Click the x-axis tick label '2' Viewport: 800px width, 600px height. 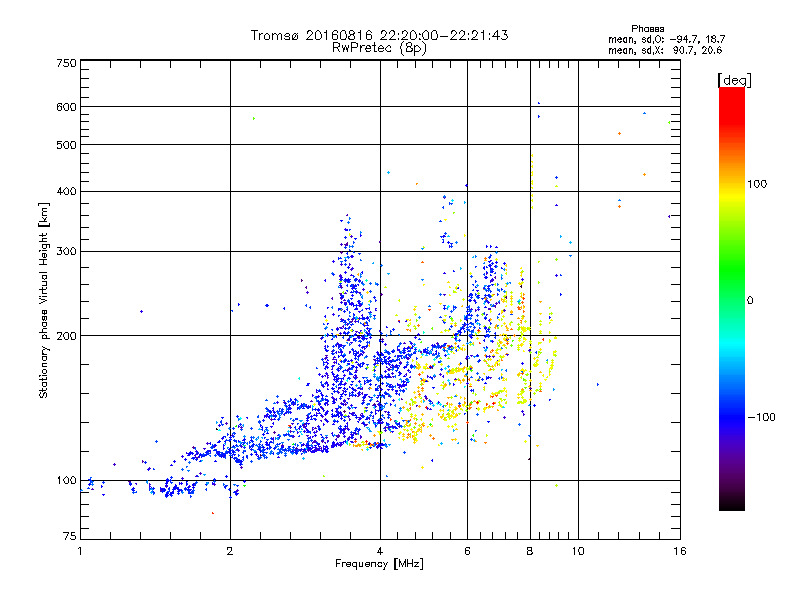230,551
